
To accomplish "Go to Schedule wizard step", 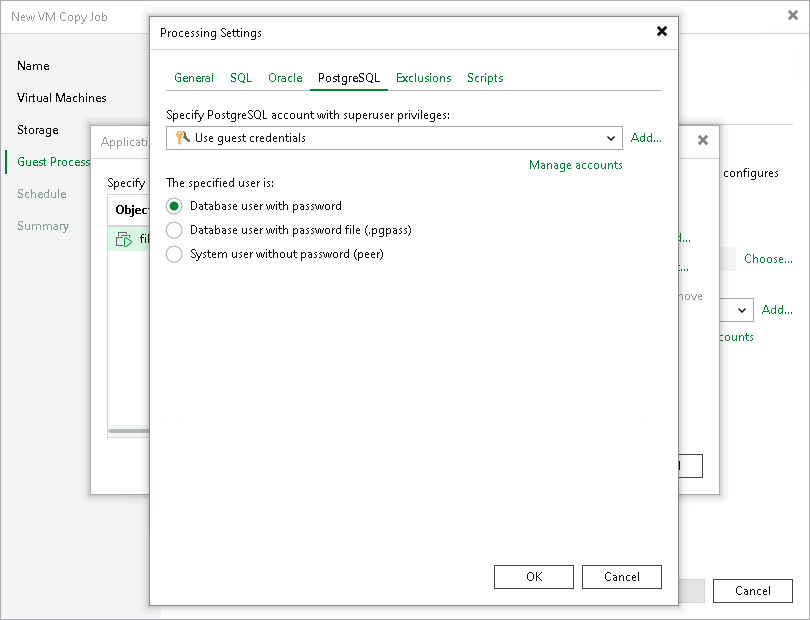I will 42,194.
